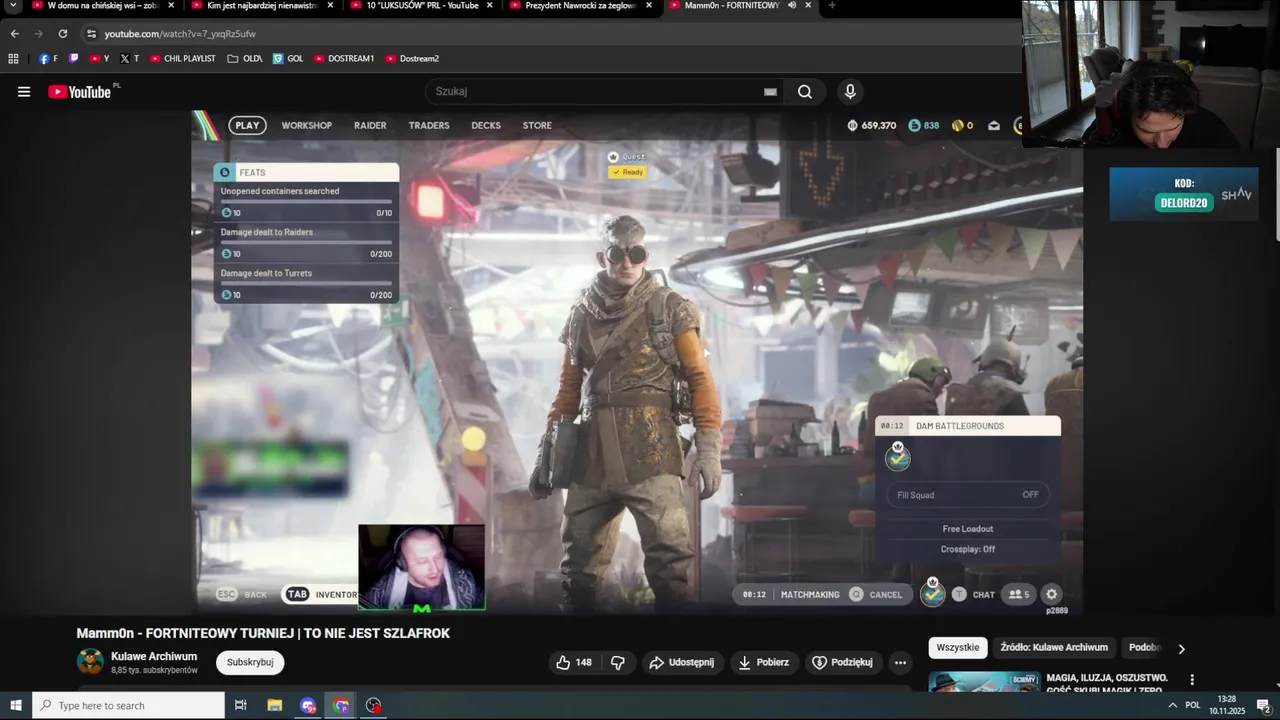Screen dimensions: 1280x720
Task: Open the Kulawe Archiwum channel avatar
Action: 90,661
